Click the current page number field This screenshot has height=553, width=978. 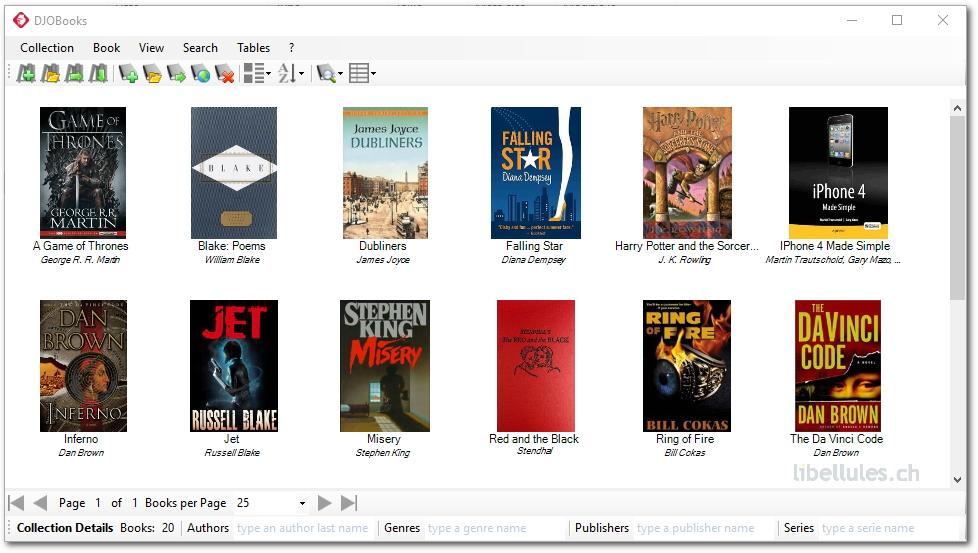(x=98, y=503)
